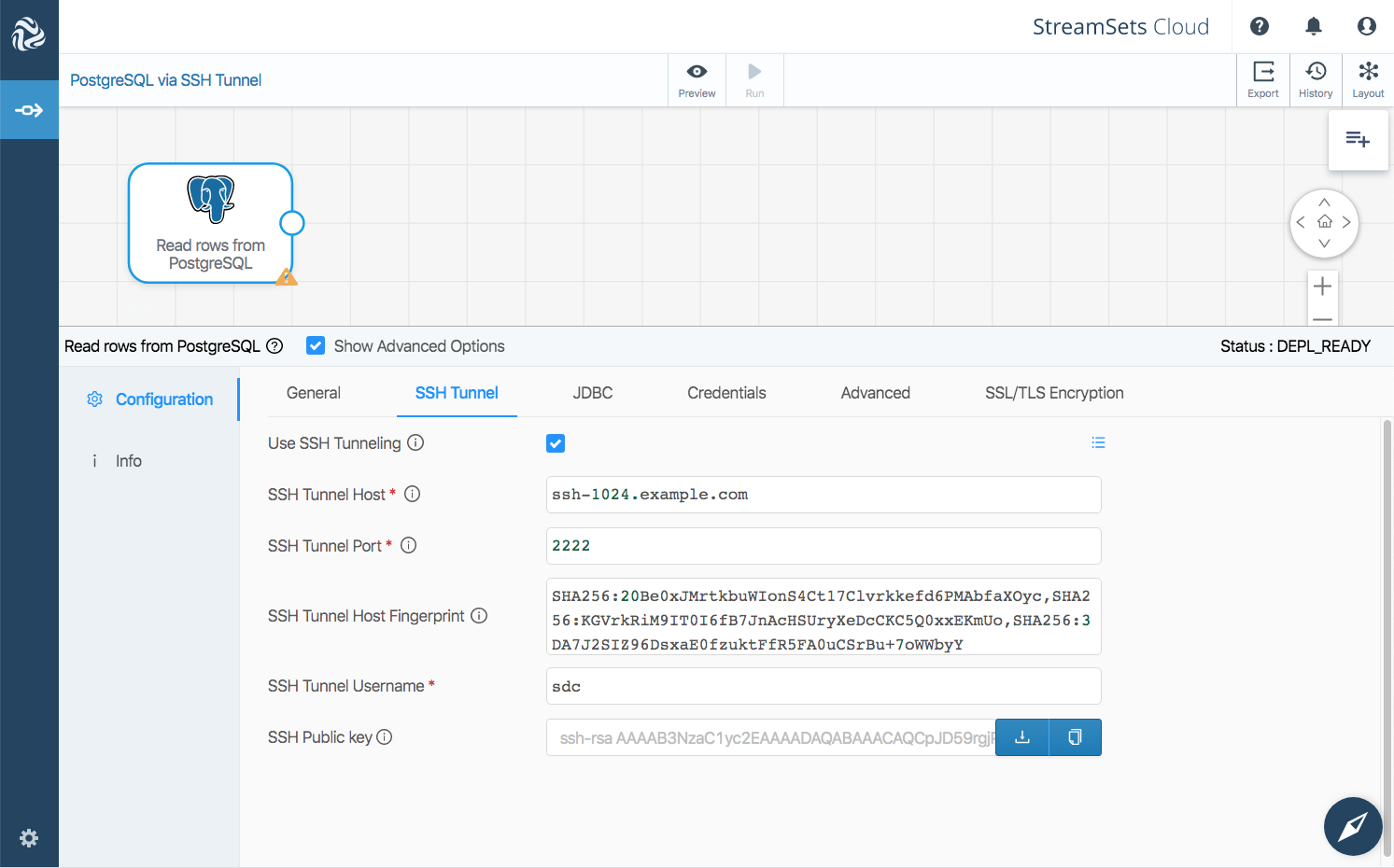Switch to the Credentials tab

[726, 393]
